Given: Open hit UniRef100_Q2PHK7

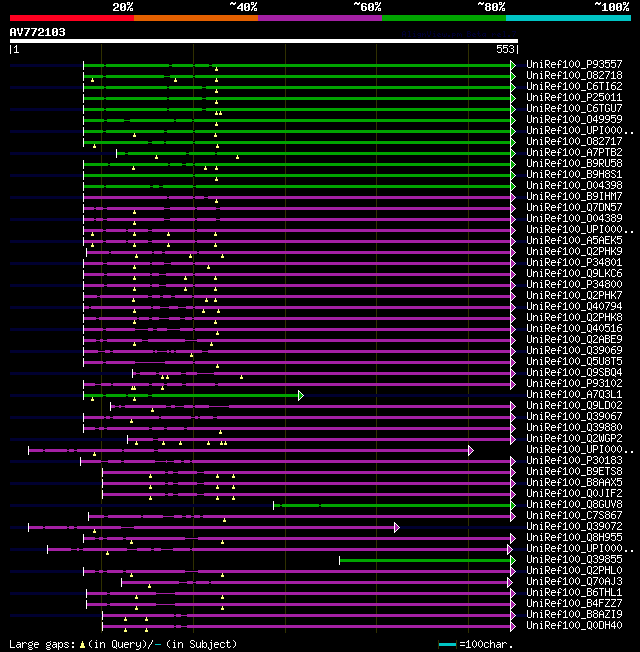Looking at the screenshot, I should tap(574, 296).
